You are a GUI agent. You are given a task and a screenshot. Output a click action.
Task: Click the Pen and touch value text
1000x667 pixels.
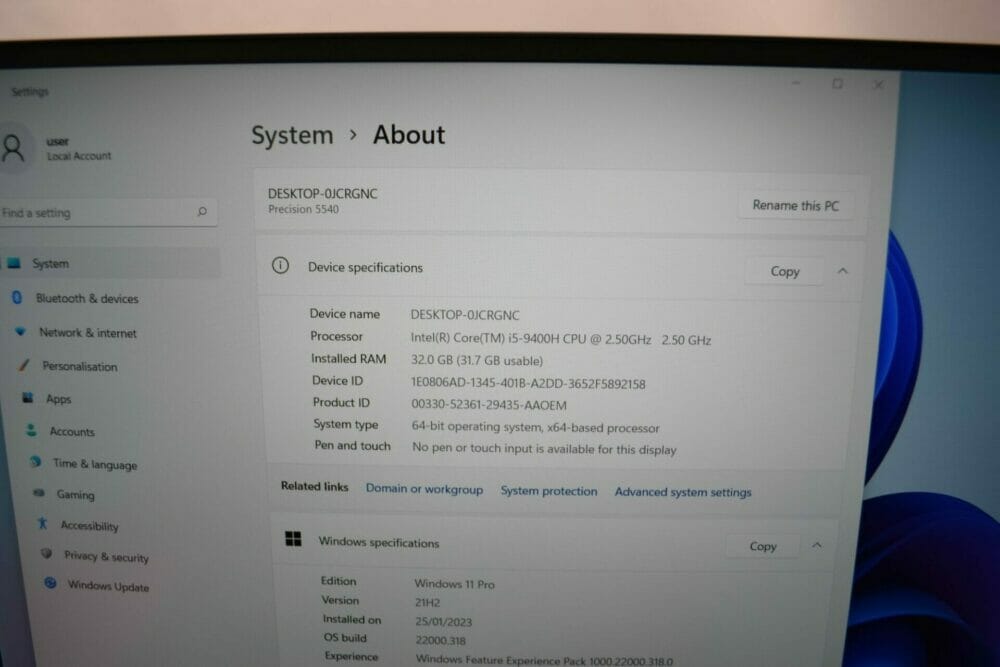pyautogui.click(x=544, y=448)
